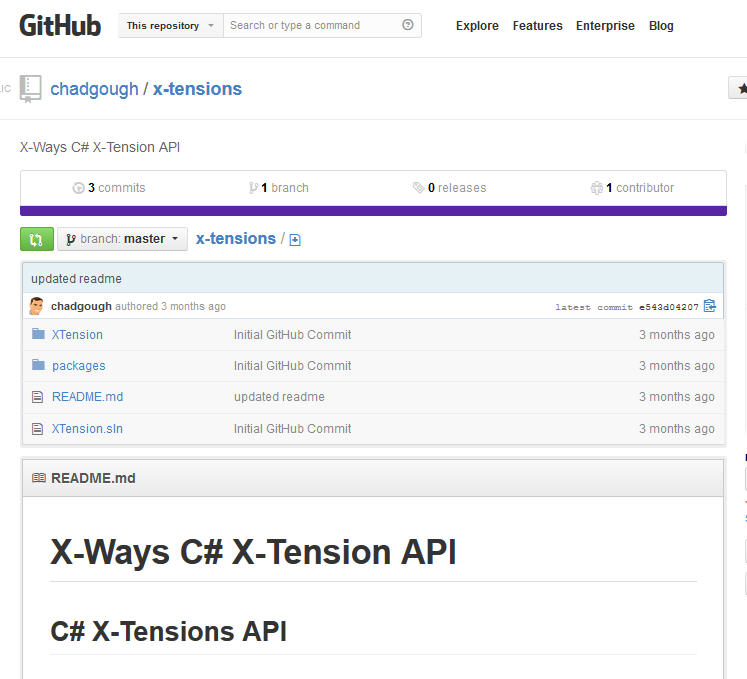Image resolution: width=747 pixels, height=679 pixels.
Task: Click the new file plus icon
Action: [x=295, y=240]
